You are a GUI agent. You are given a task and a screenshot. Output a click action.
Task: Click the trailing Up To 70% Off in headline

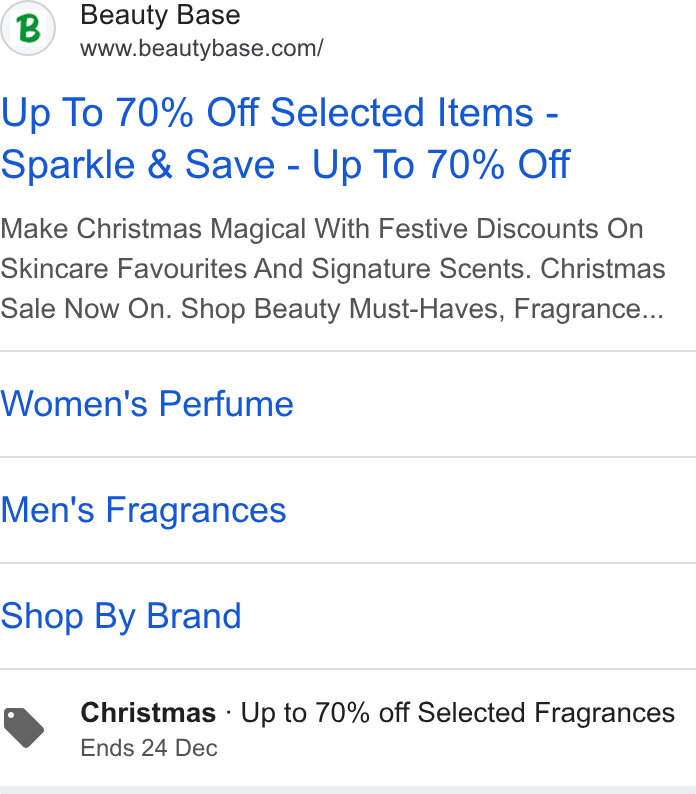pyautogui.click(x=441, y=165)
